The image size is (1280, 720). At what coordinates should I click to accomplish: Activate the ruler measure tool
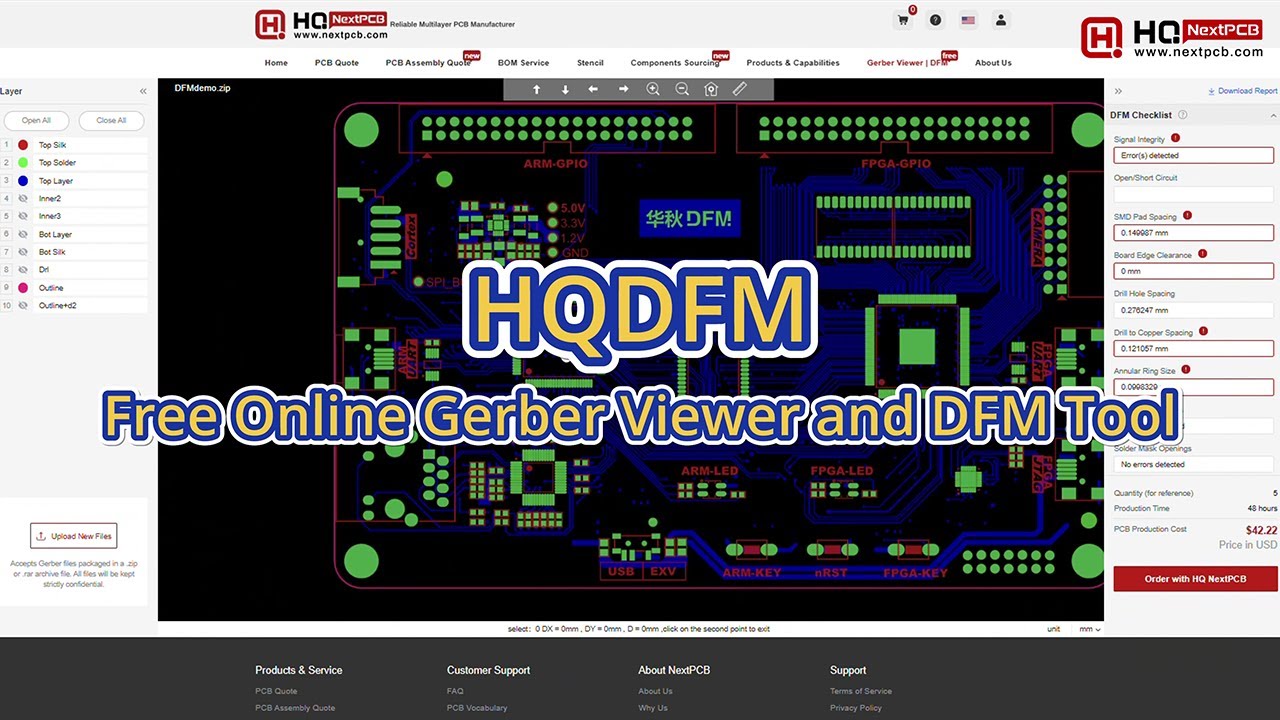click(x=740, y=89)
